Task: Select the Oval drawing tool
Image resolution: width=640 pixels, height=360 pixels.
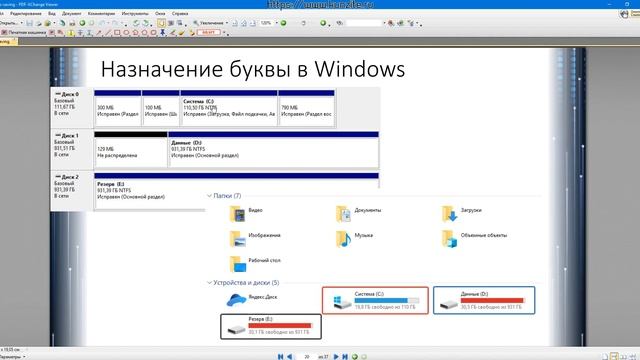Action: (126, 33)
